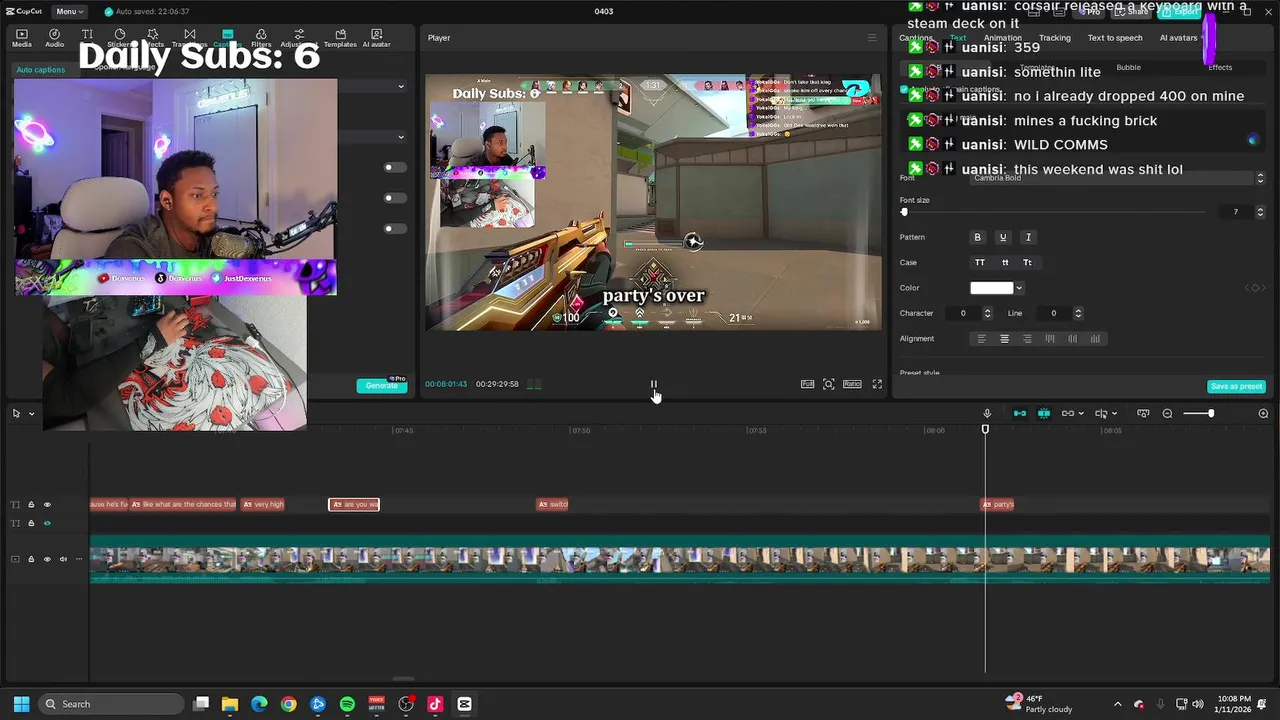Select the 'are you wa' caption clip
Viewport: 1280px width, 720px height.
click(354, 504)
